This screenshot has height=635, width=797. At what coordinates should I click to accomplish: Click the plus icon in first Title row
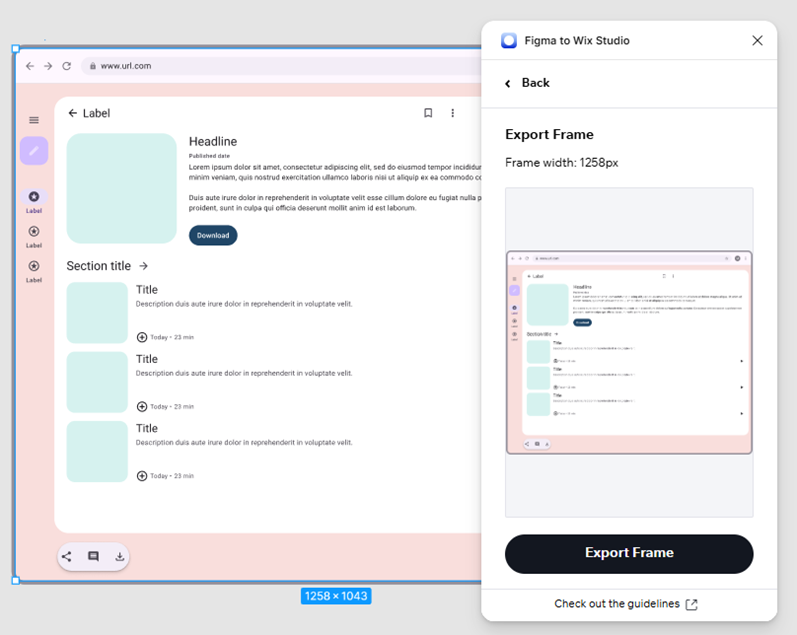coord(142,337)
